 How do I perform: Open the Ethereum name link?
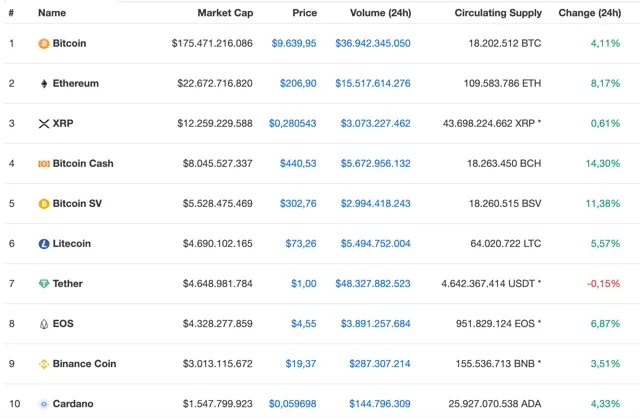tap(76, 83)
